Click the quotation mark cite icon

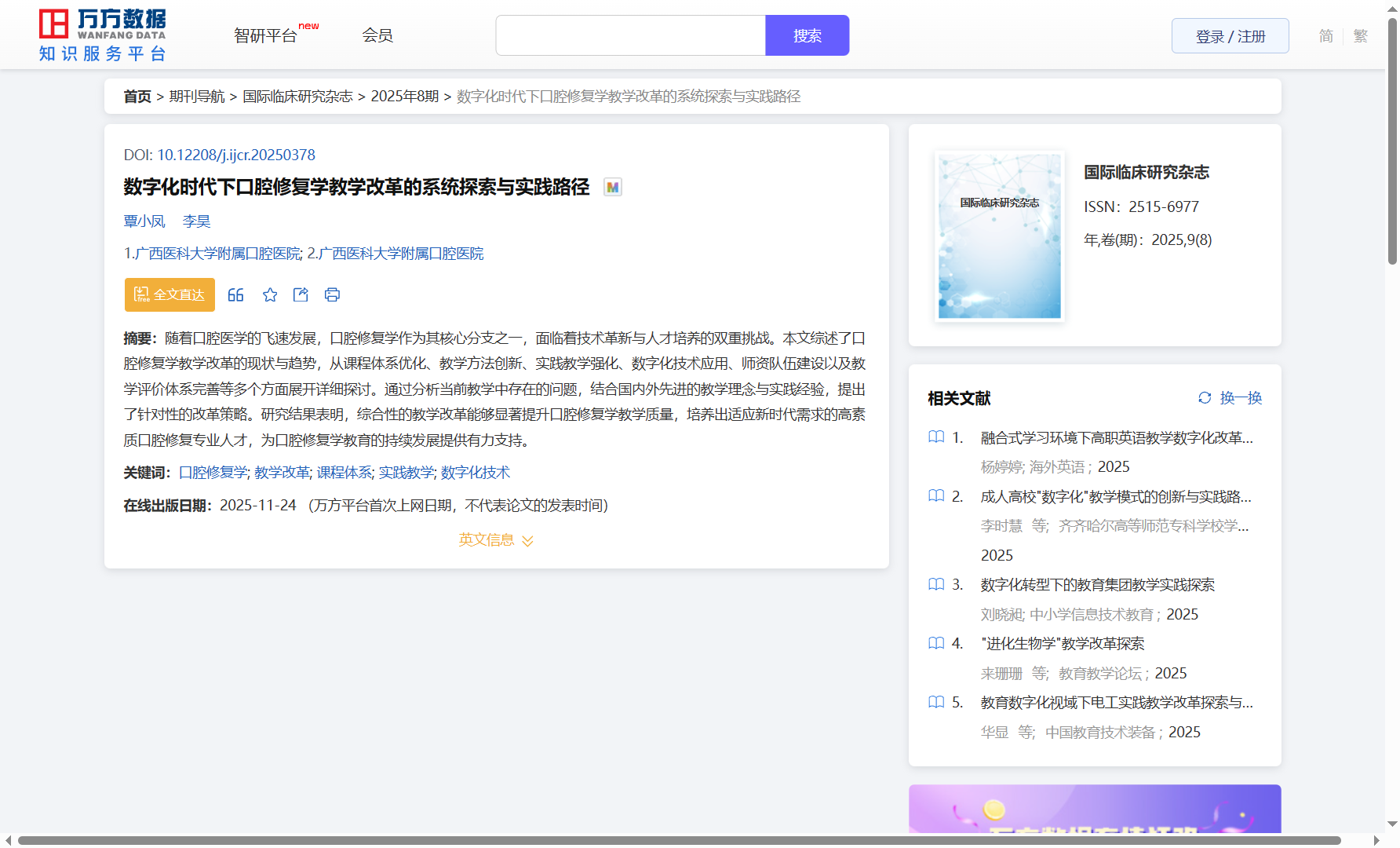pos(235,295)
